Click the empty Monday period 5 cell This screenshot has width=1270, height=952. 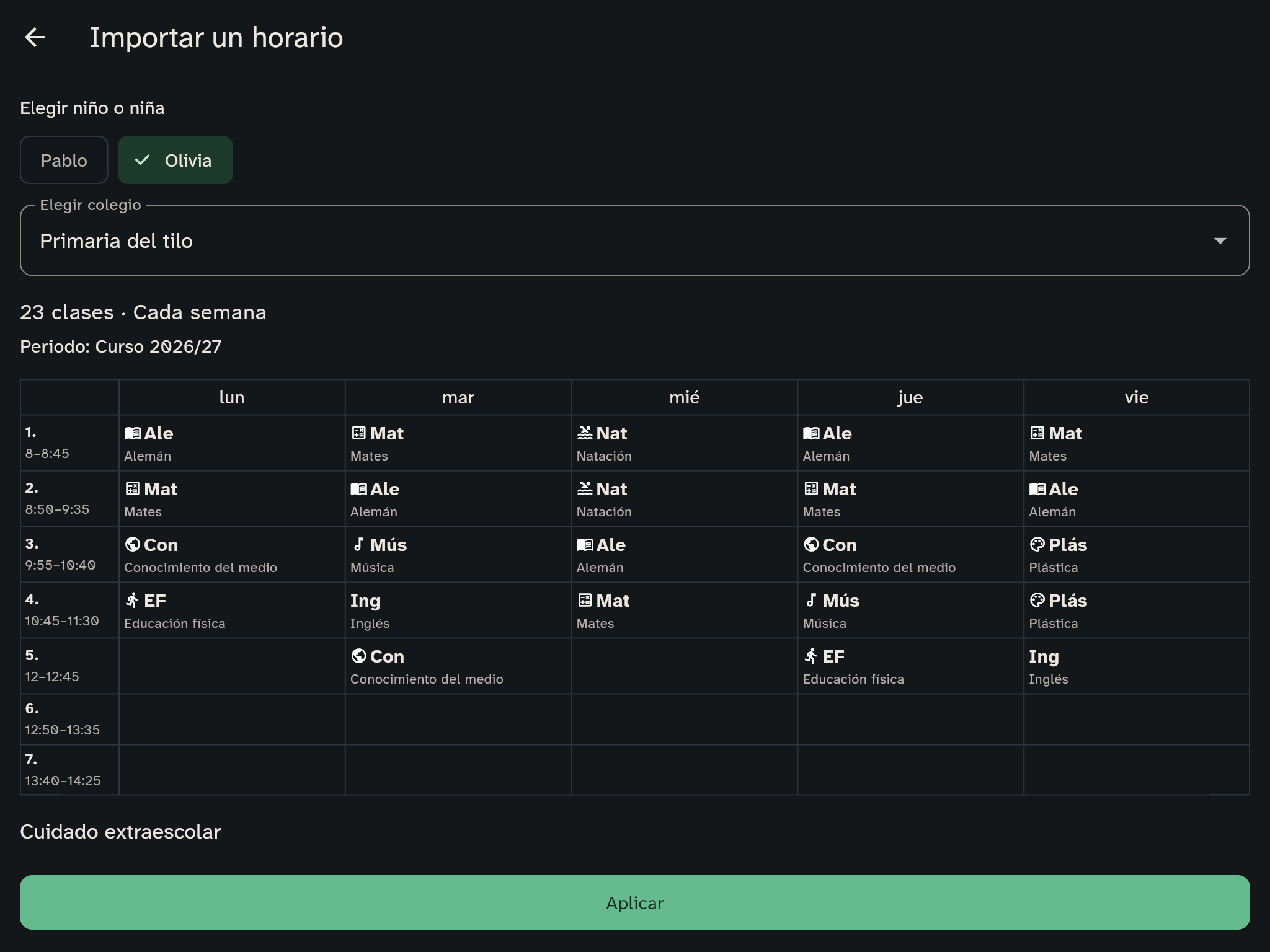(232, 666)
